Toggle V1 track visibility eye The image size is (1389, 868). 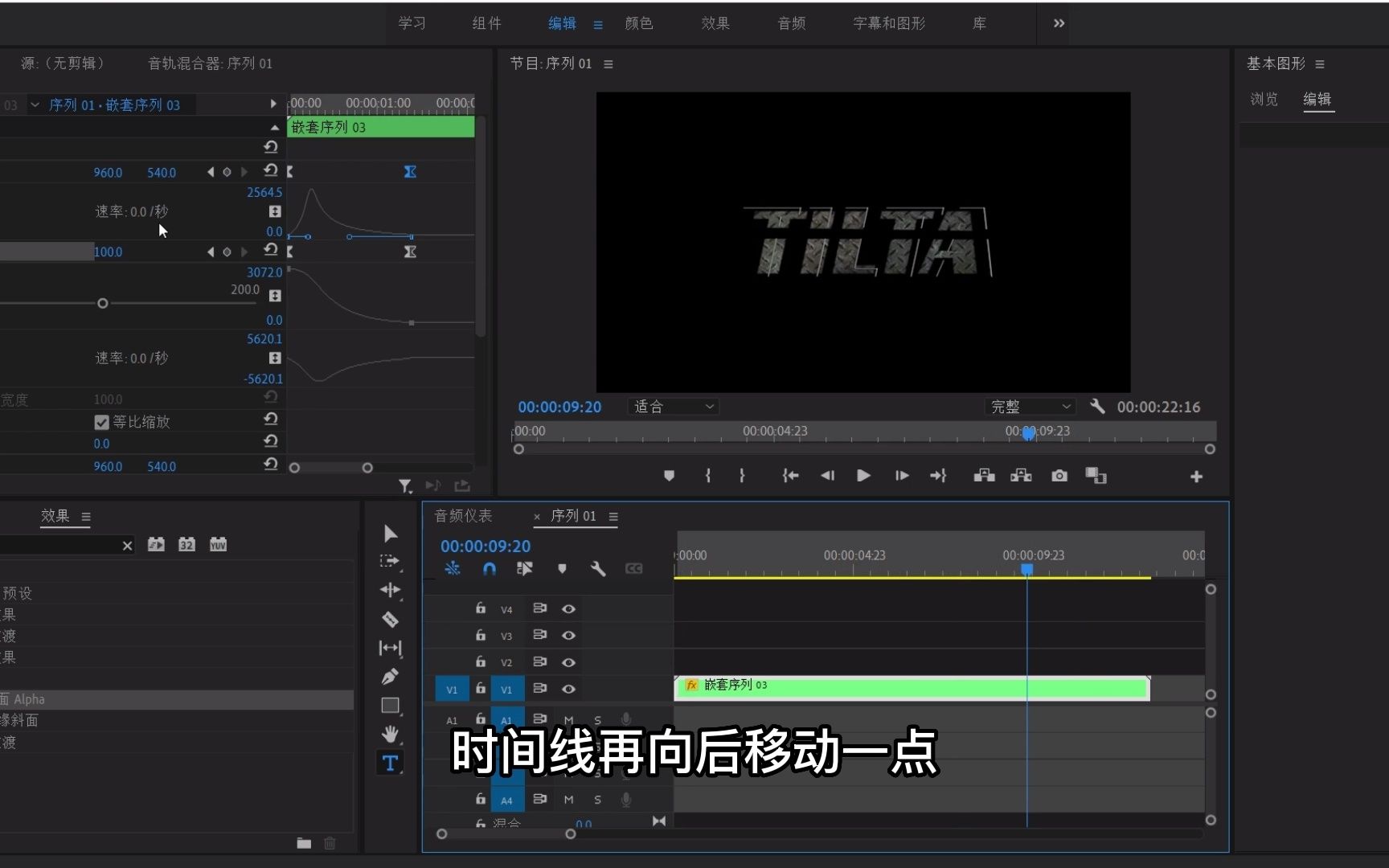[x=568, y=689]
